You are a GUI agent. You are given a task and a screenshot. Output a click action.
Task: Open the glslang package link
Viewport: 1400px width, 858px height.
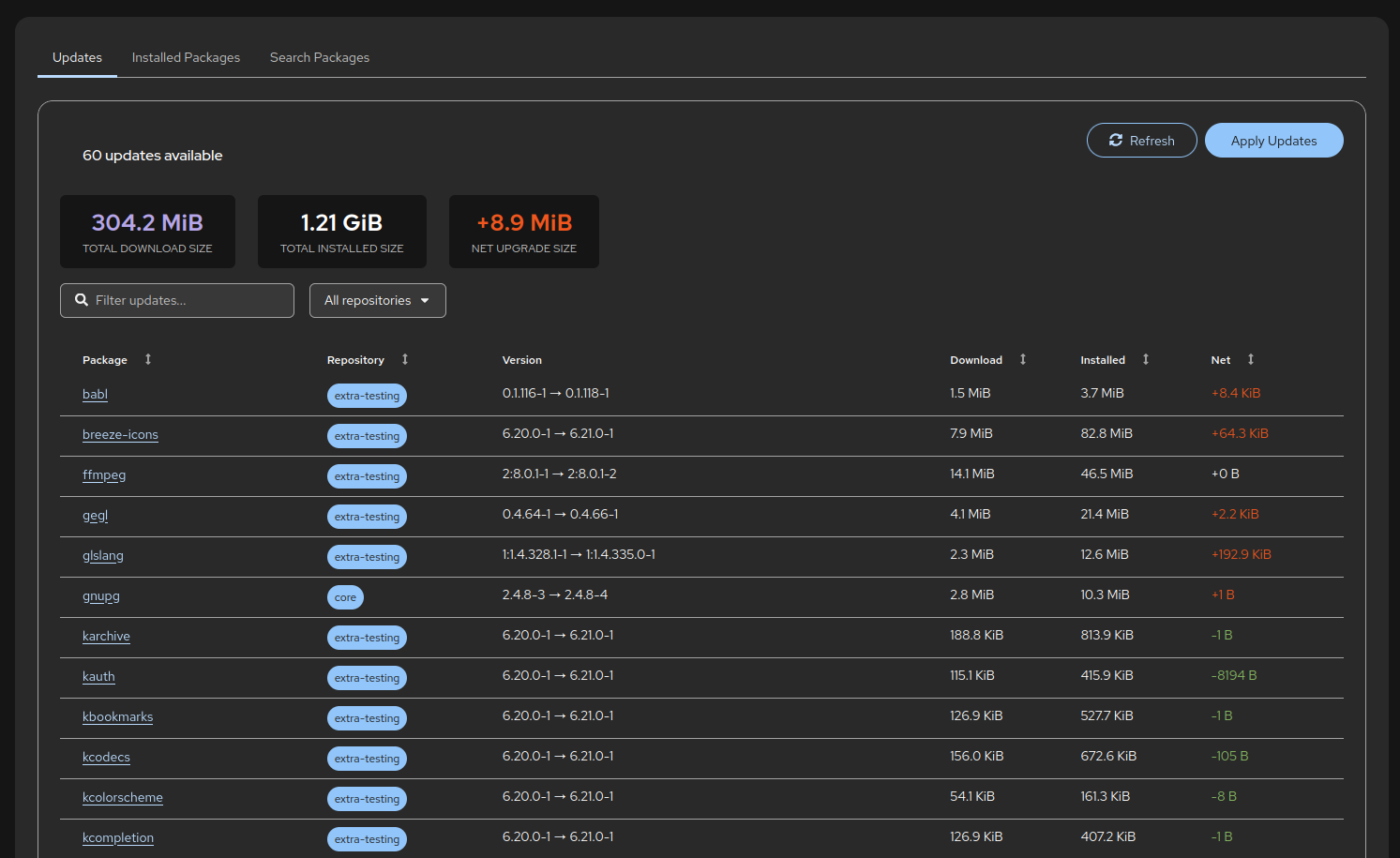103,555
